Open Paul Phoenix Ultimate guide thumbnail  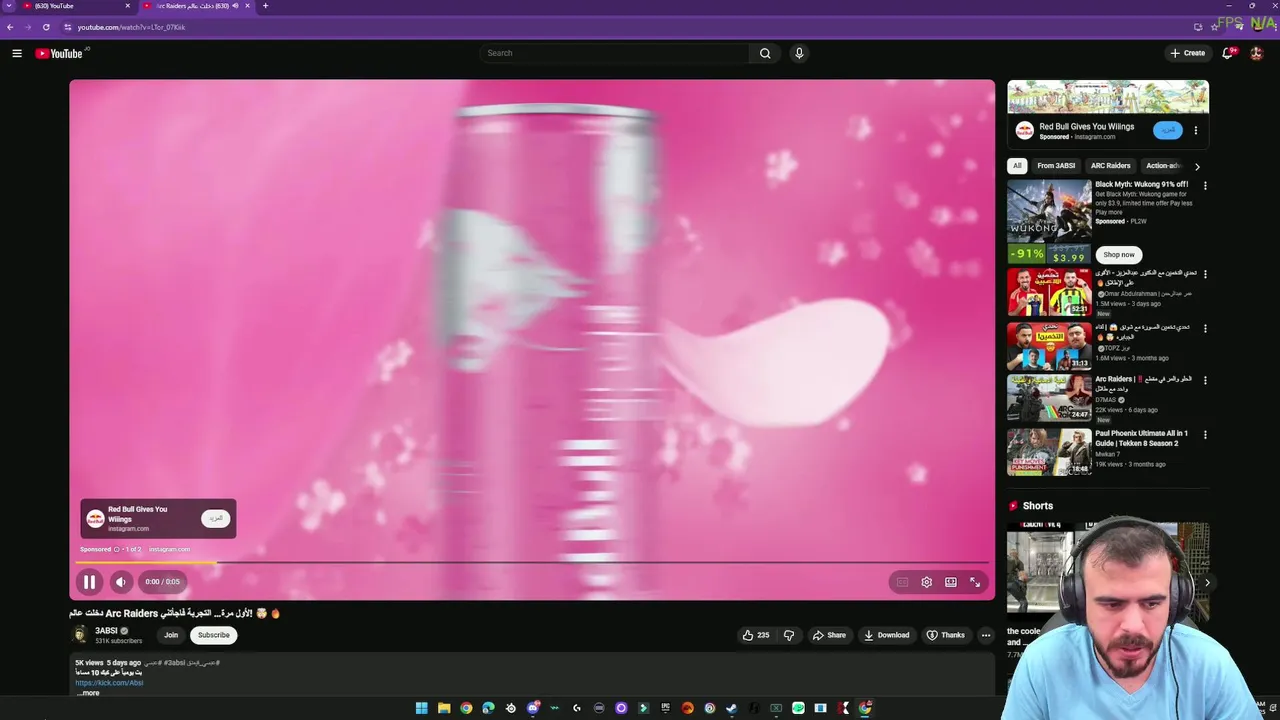tap(1049, 452)
